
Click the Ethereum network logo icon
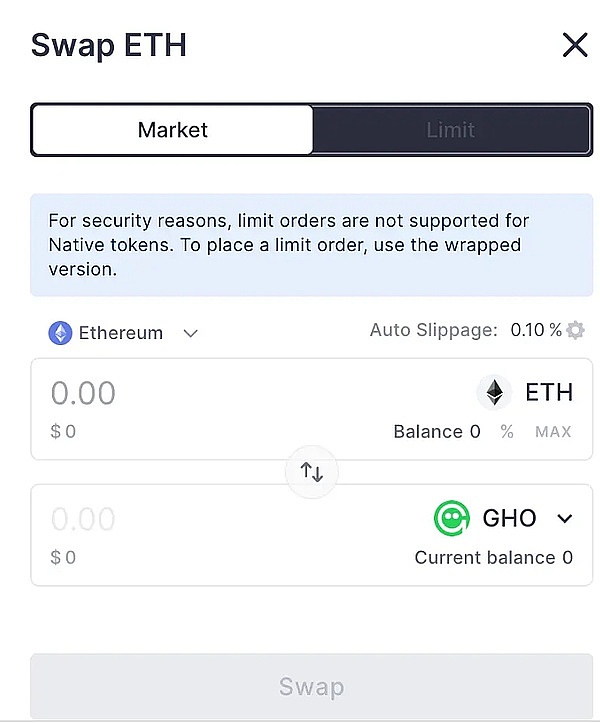click(61, 333)
